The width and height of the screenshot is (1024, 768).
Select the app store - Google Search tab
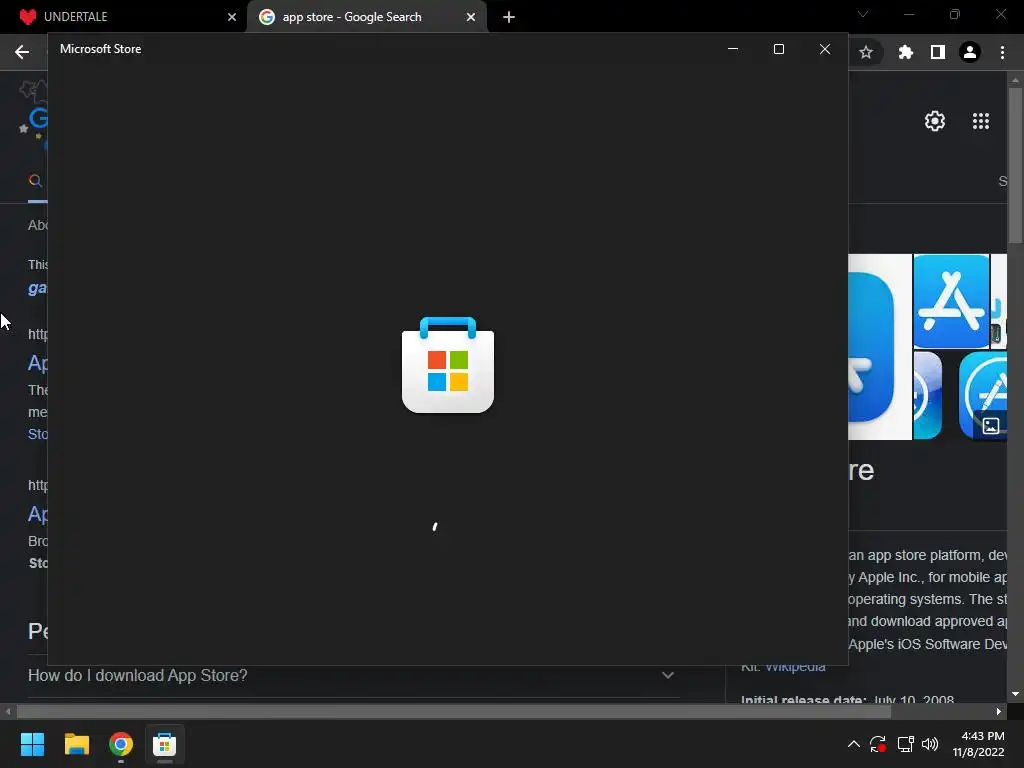tap(366, 17)
